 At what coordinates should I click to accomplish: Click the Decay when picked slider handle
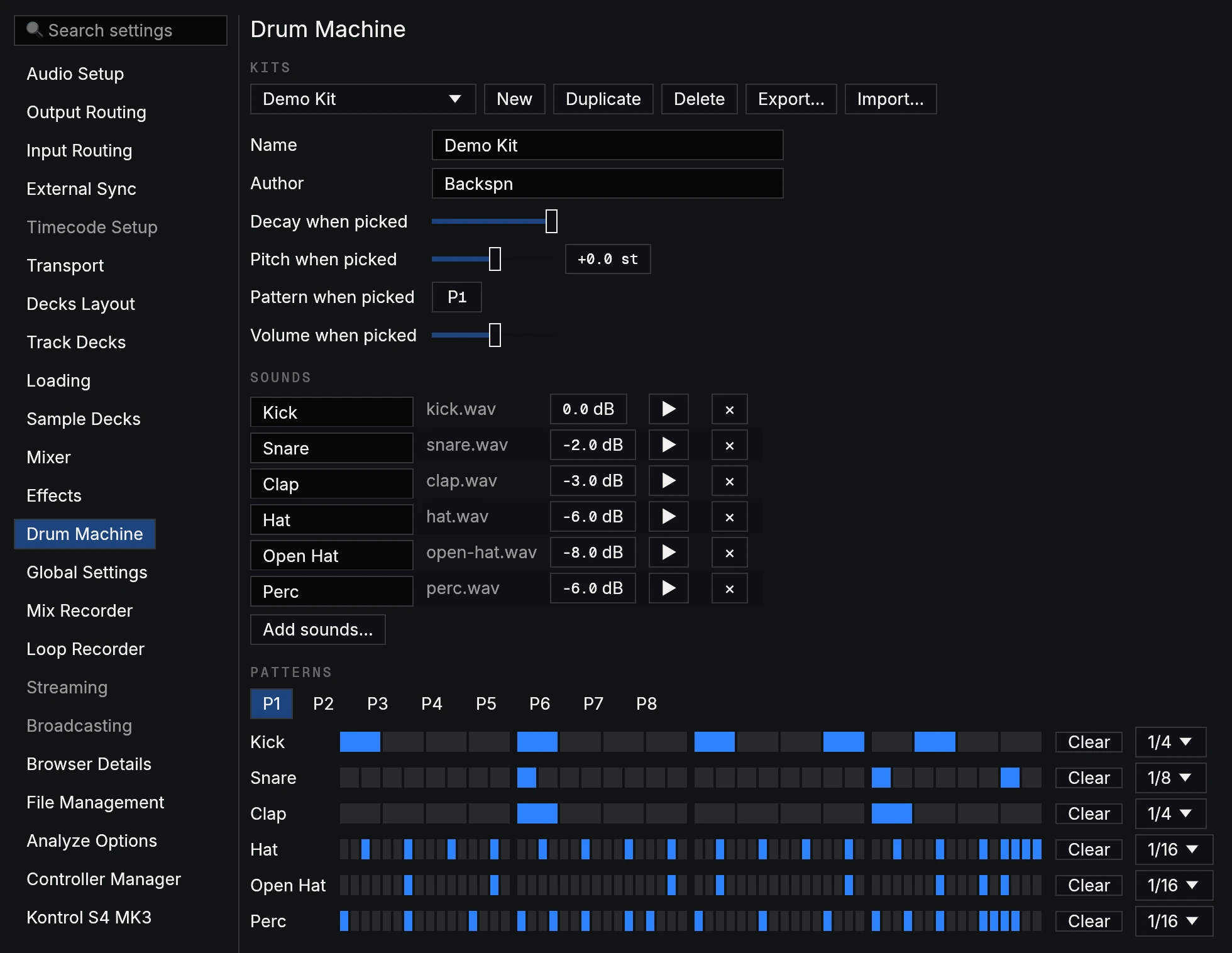[x=551, y=221]
